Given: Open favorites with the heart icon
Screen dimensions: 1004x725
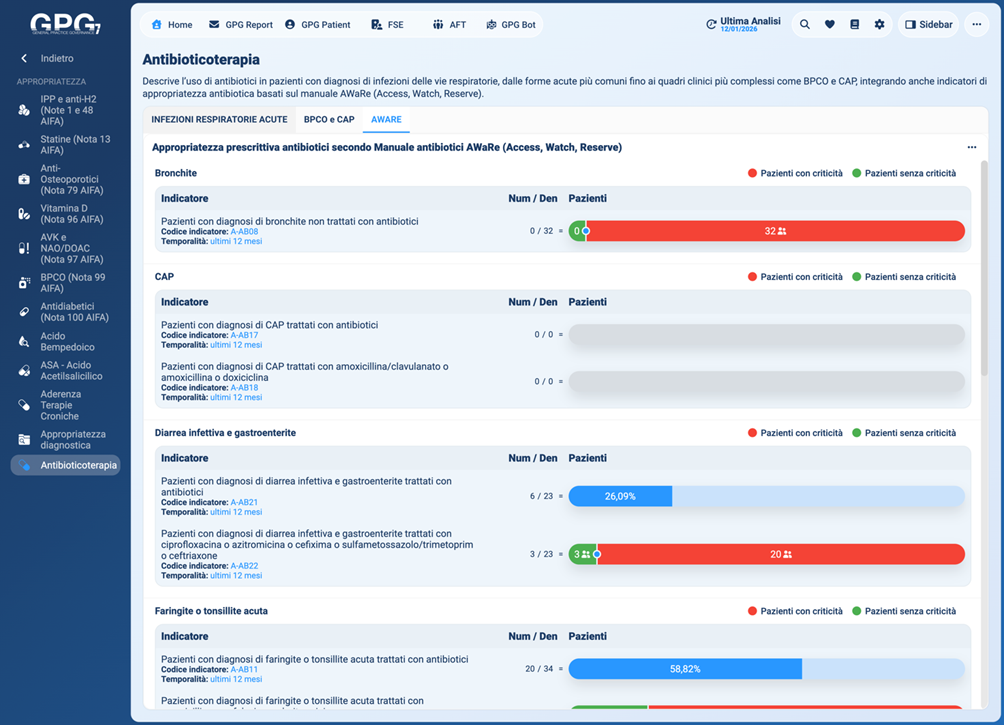Looking at the screenshot, I should tap(829, 24).
